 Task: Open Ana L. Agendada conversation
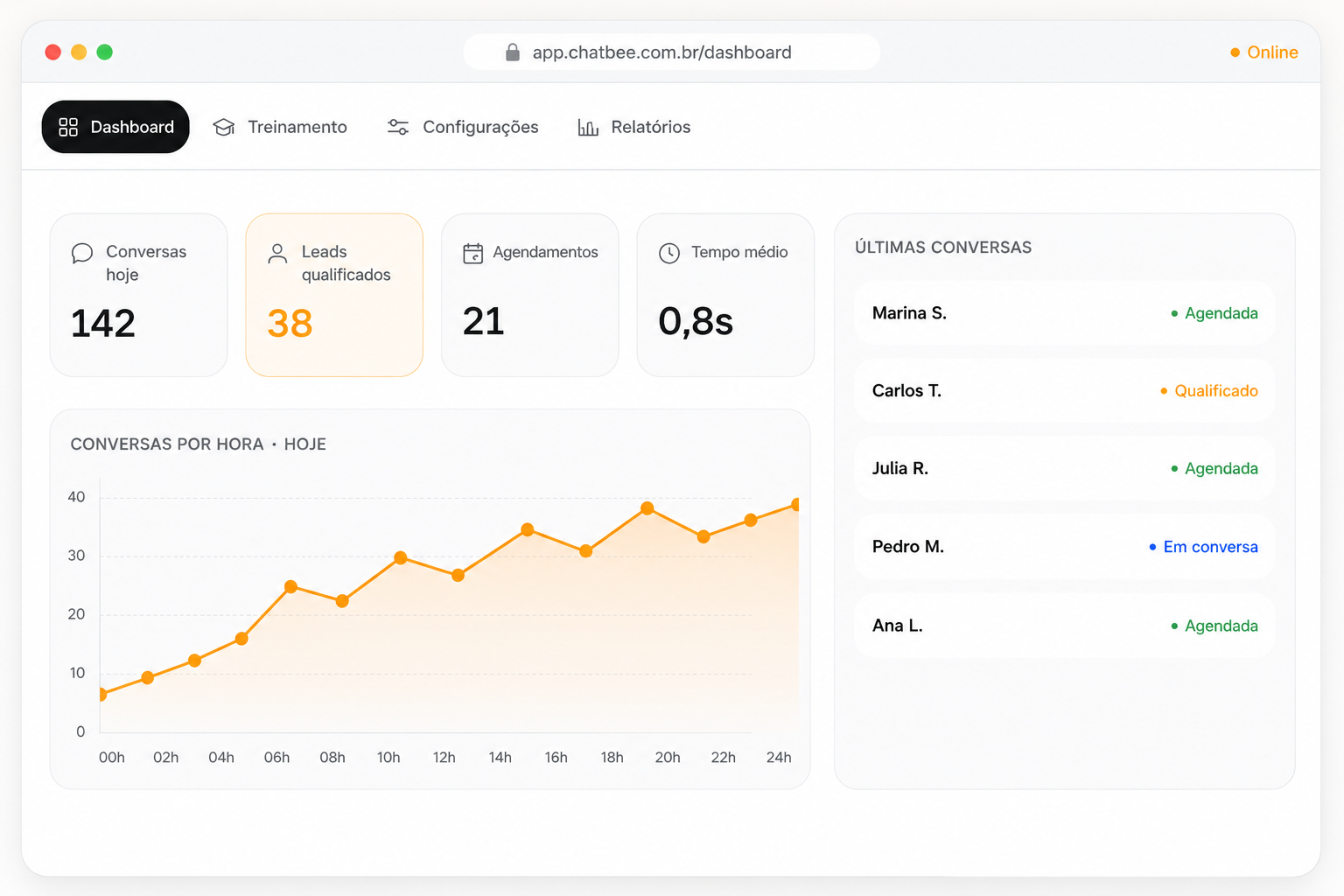[1064, 626]
